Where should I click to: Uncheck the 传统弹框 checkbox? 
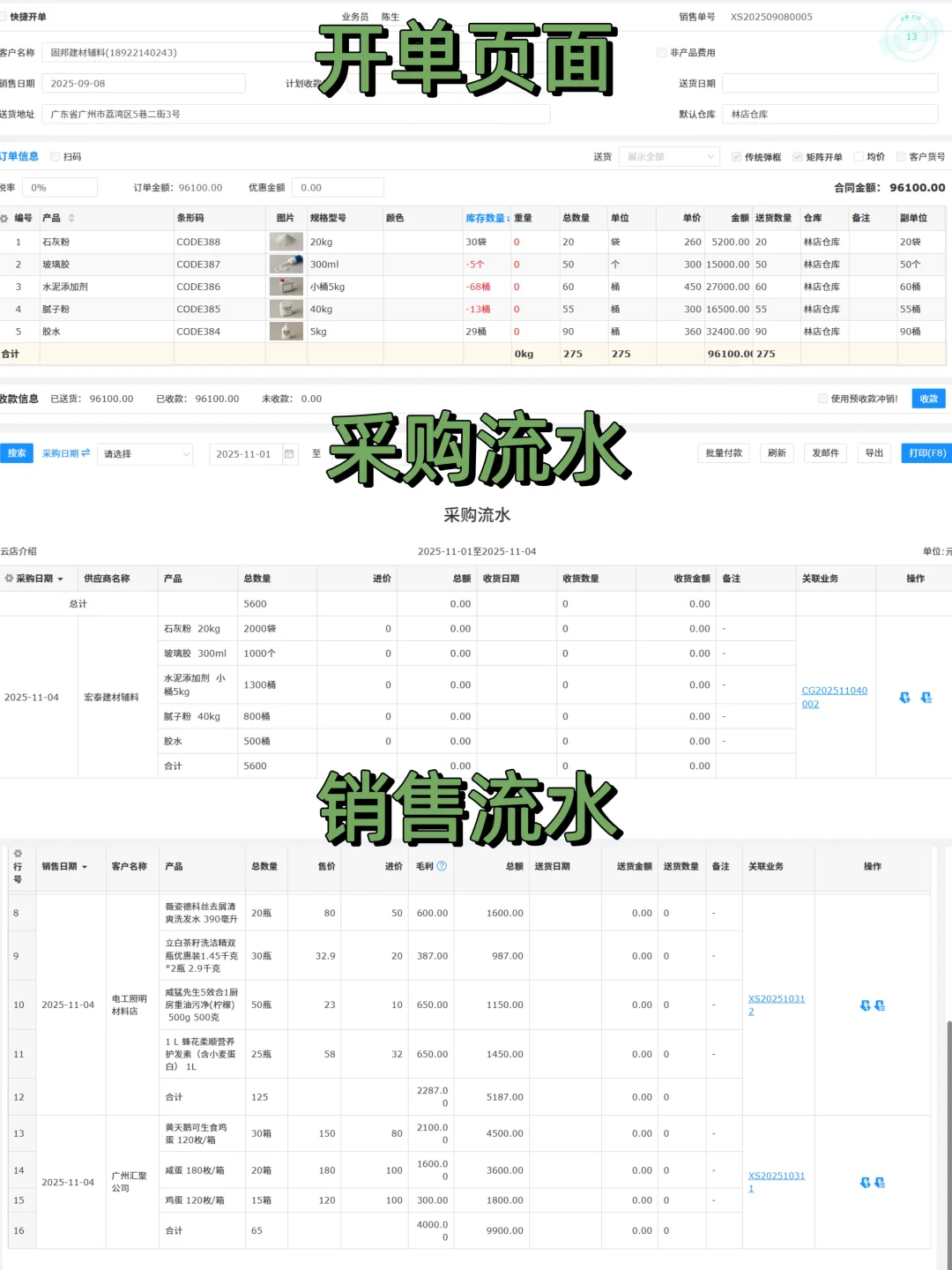pyautogui.click(x=737, y=156)
